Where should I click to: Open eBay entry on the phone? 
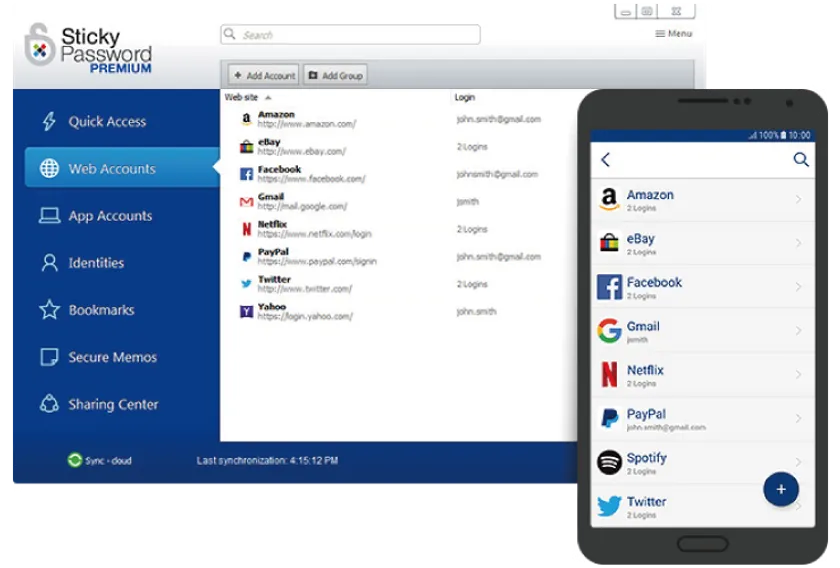pyautogui.click(x=703, y=243)
